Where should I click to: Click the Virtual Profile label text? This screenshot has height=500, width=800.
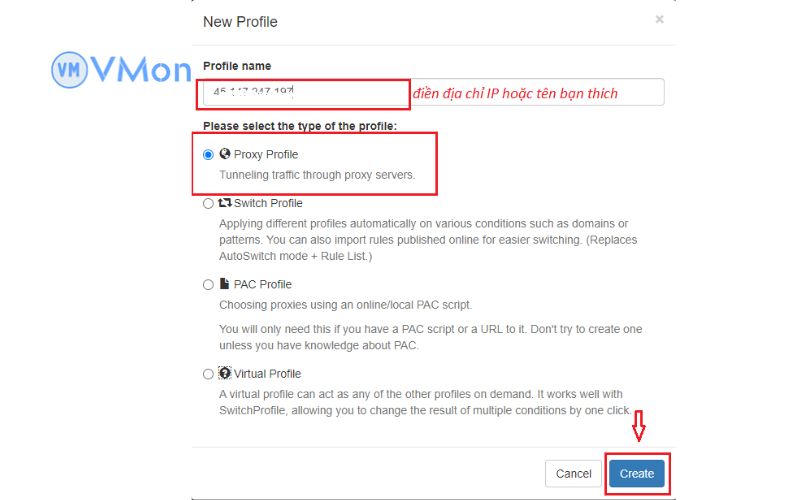point(267,375)
